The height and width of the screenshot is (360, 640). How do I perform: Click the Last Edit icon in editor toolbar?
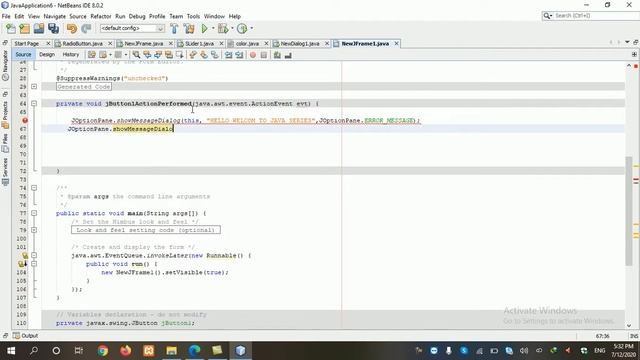click(x=92, y=55)
